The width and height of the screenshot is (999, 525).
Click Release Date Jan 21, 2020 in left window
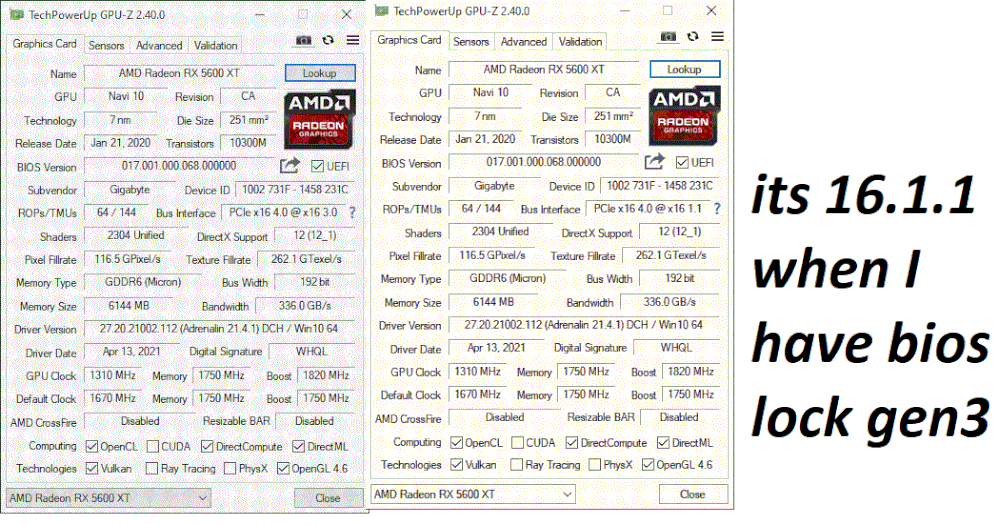[120, 143]
